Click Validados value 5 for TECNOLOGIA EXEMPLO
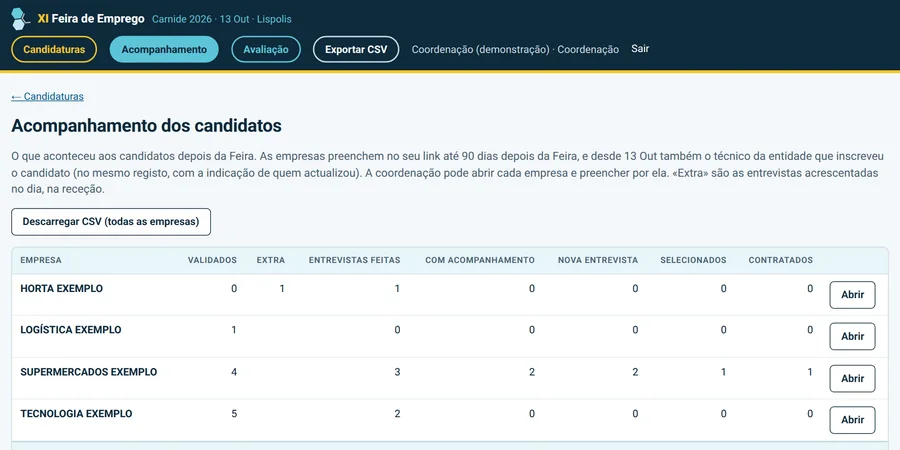Viewport: 900px width, 450px height. pyautogui.click(x=234, y=414)
